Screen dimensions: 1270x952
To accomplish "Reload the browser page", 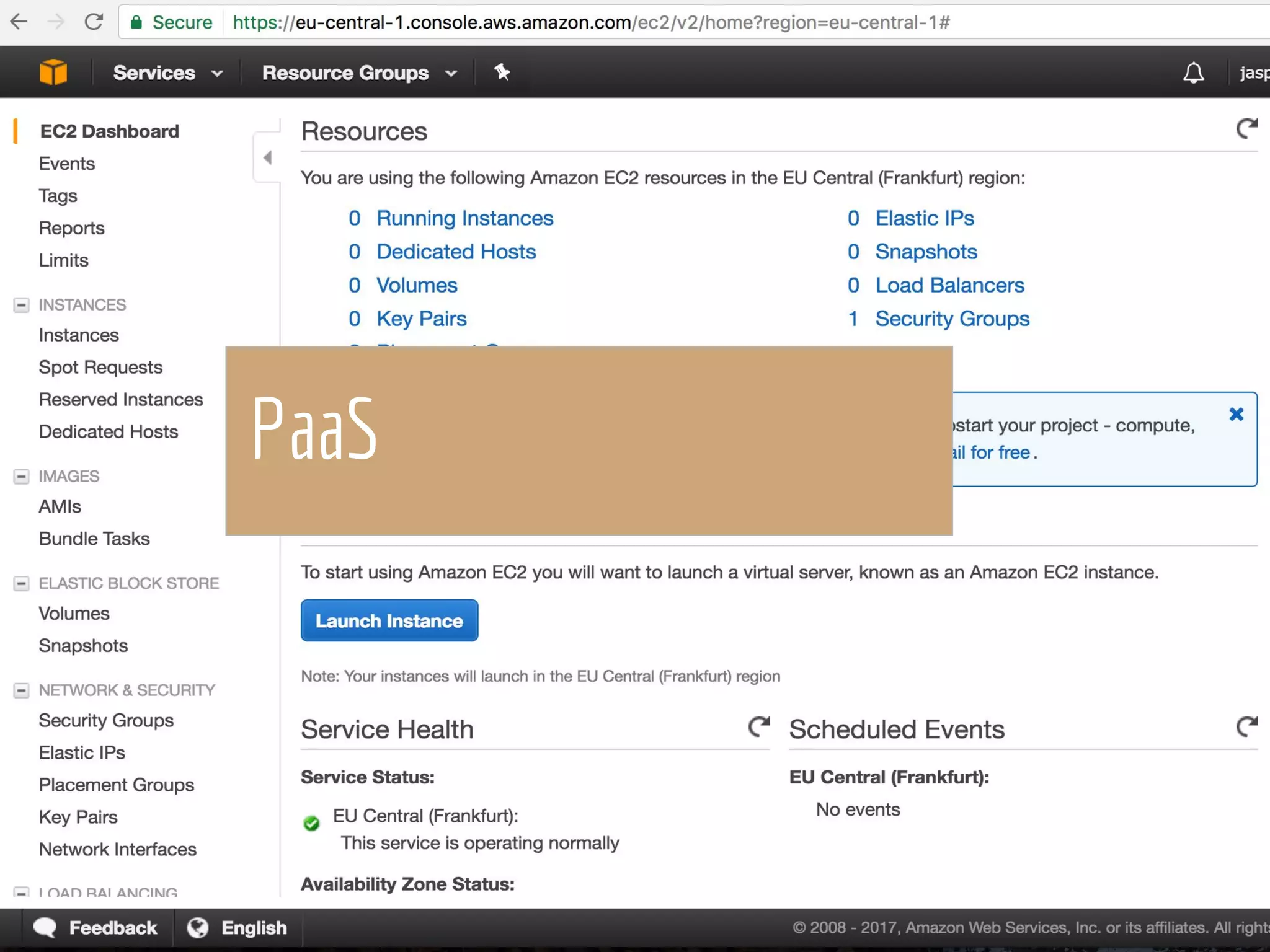I will pos(94,22).
